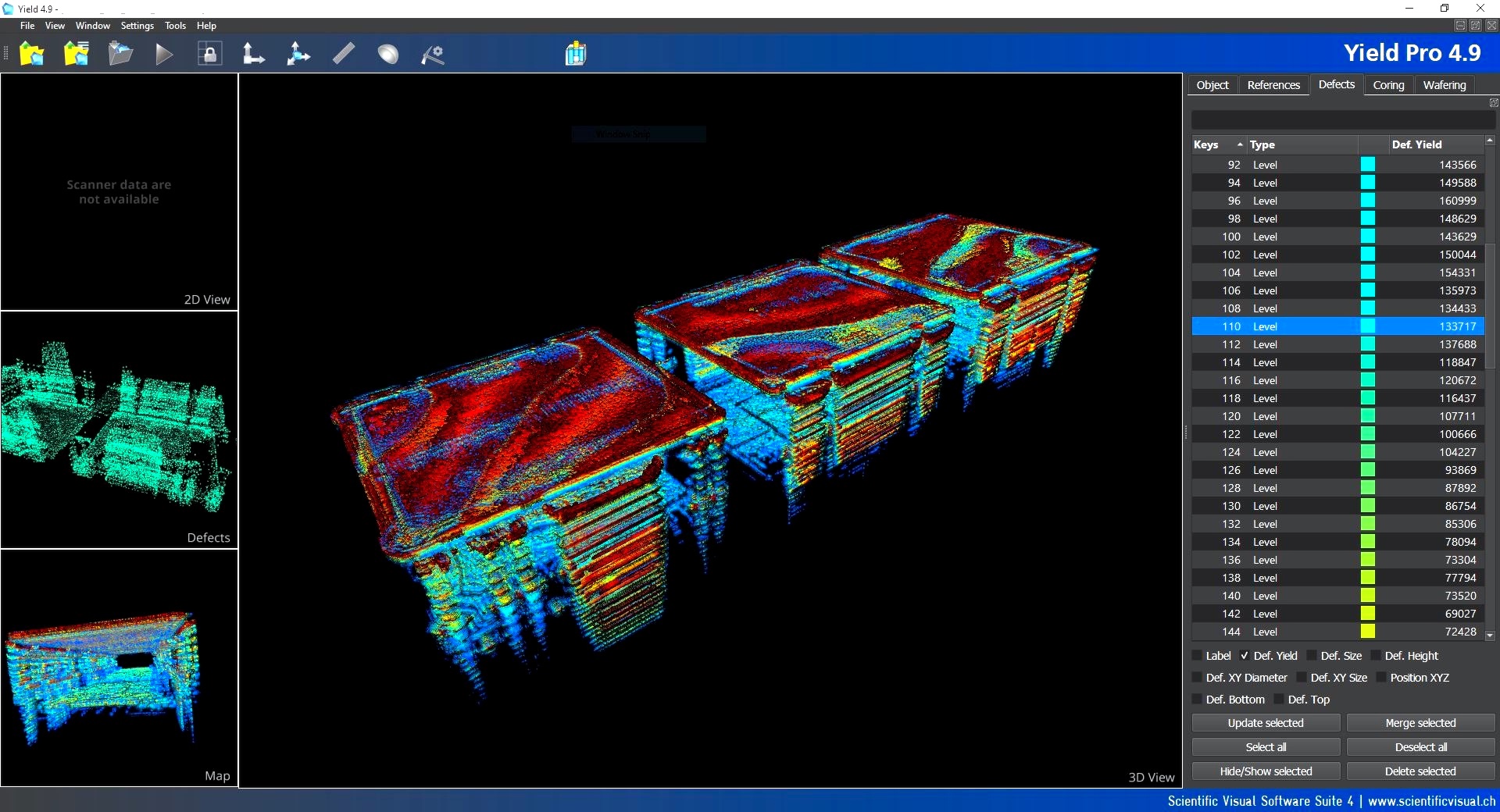Sort by the Keys column header
The width and height of the screenshot is (1500, 812).
(x=1205, y=144)
